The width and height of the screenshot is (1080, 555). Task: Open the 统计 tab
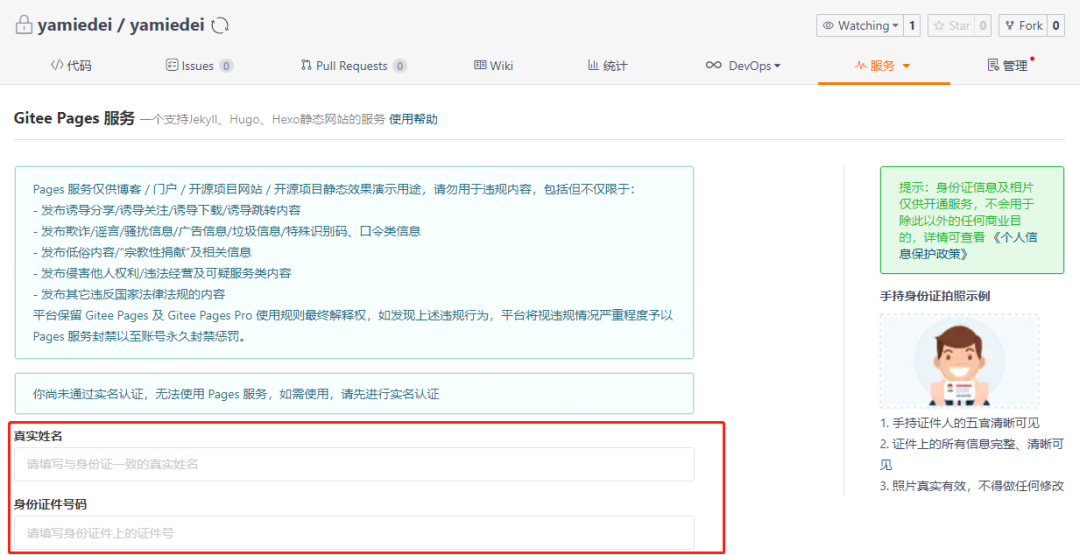(x=607, y=66)
